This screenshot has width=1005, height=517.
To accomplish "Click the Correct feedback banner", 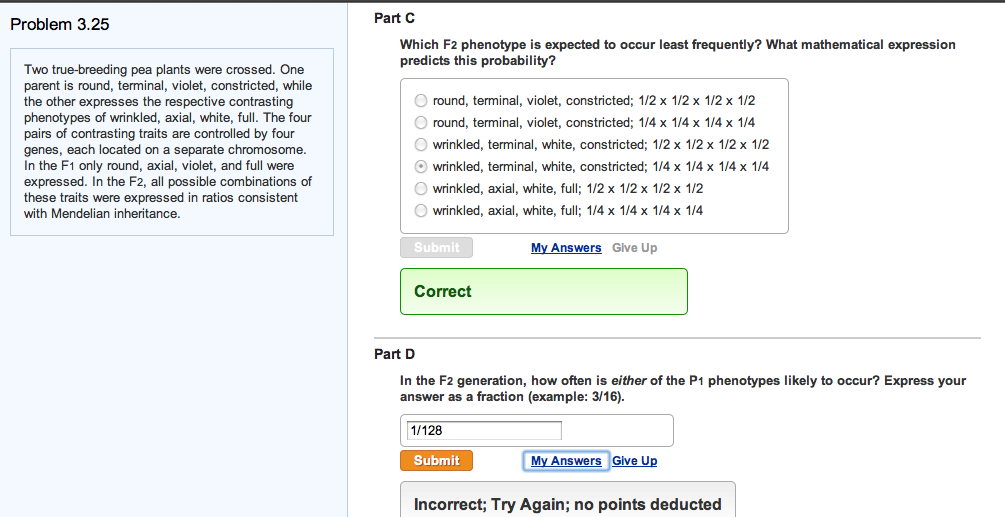I will [544, 291].
